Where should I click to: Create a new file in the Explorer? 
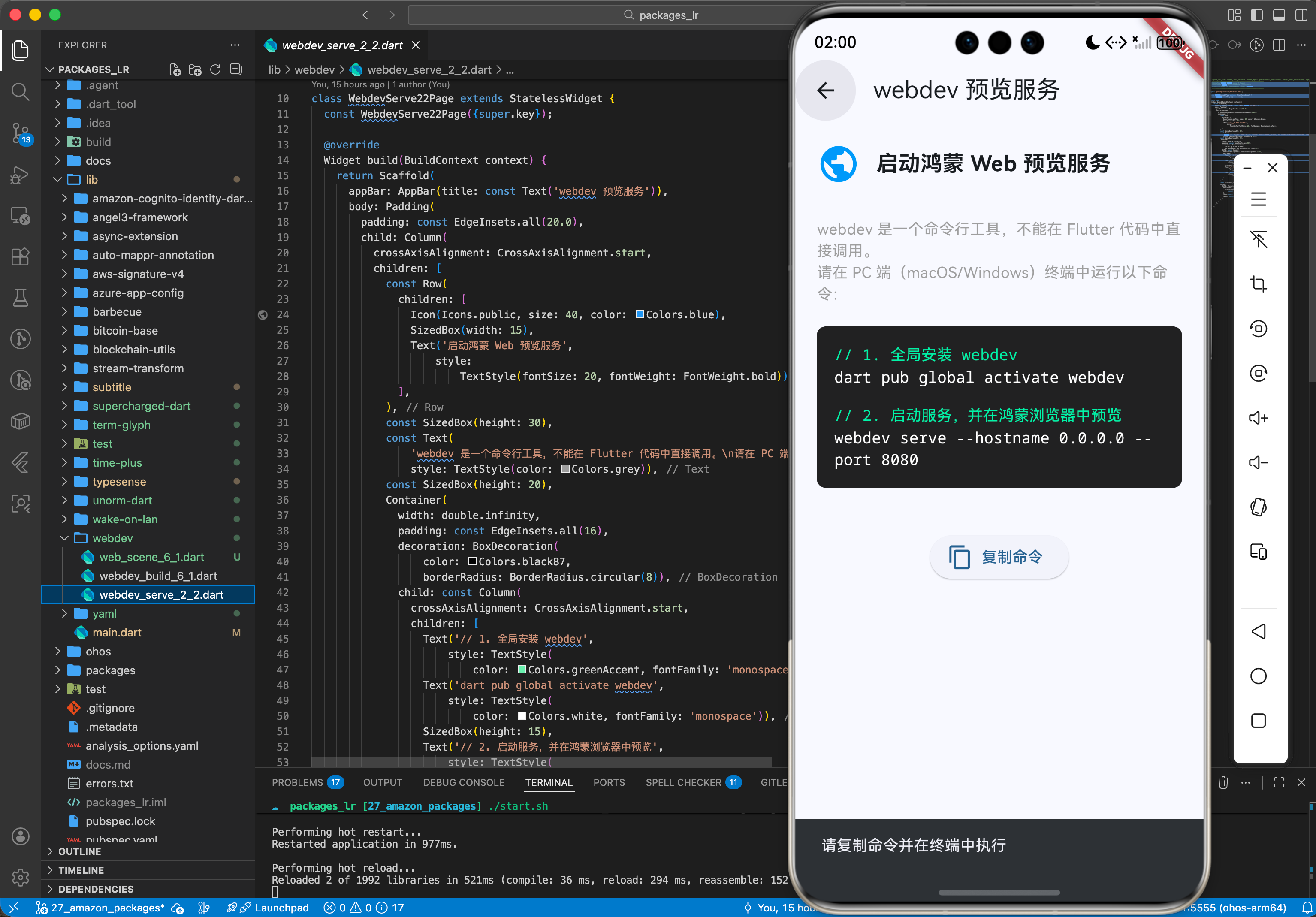[x=175, y=69]
